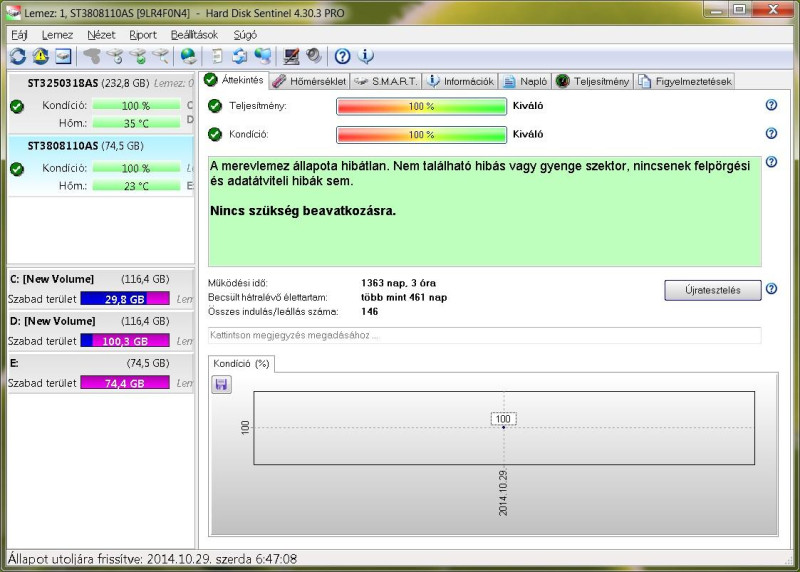Click the E: partition heading
The width and height of the screenshot is (800, 572).
[x=14, y=363]
